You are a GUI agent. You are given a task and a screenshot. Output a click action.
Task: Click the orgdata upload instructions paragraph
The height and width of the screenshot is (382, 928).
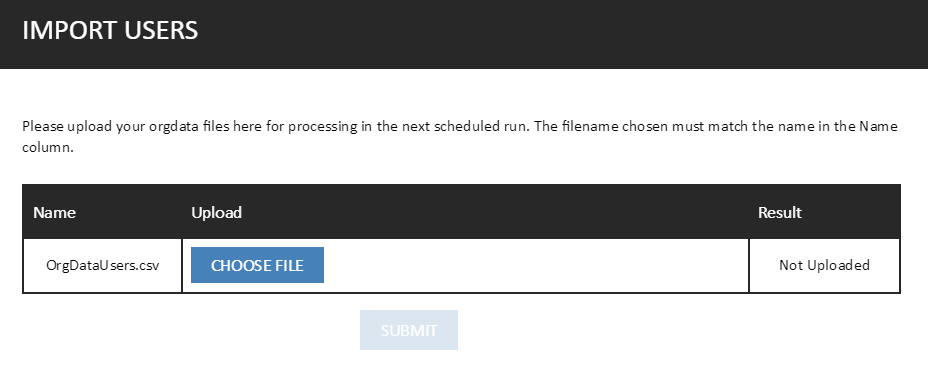pos(460,137)
